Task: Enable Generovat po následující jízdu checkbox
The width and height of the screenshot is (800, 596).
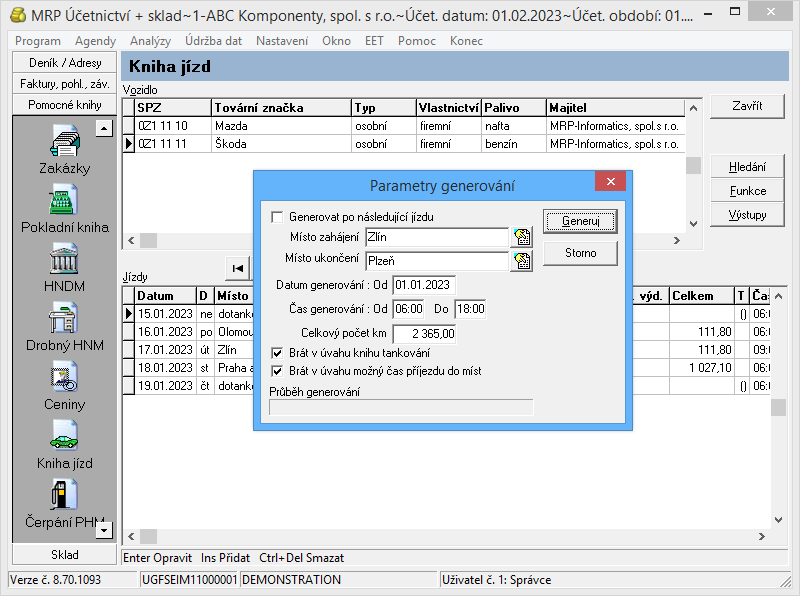Action: coord(278,217)
